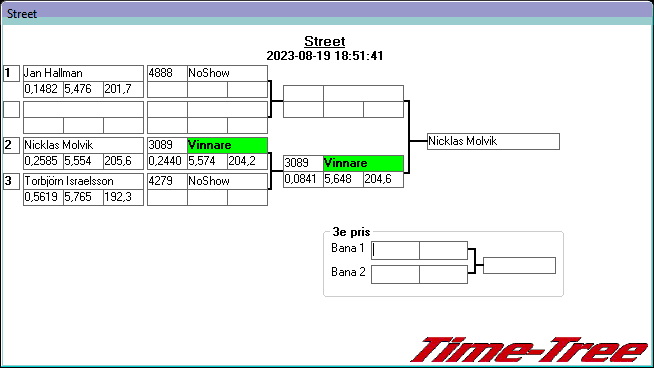Click the Torbjörn Israelsson name field
654x368 pixels.
tap(83, 181)
